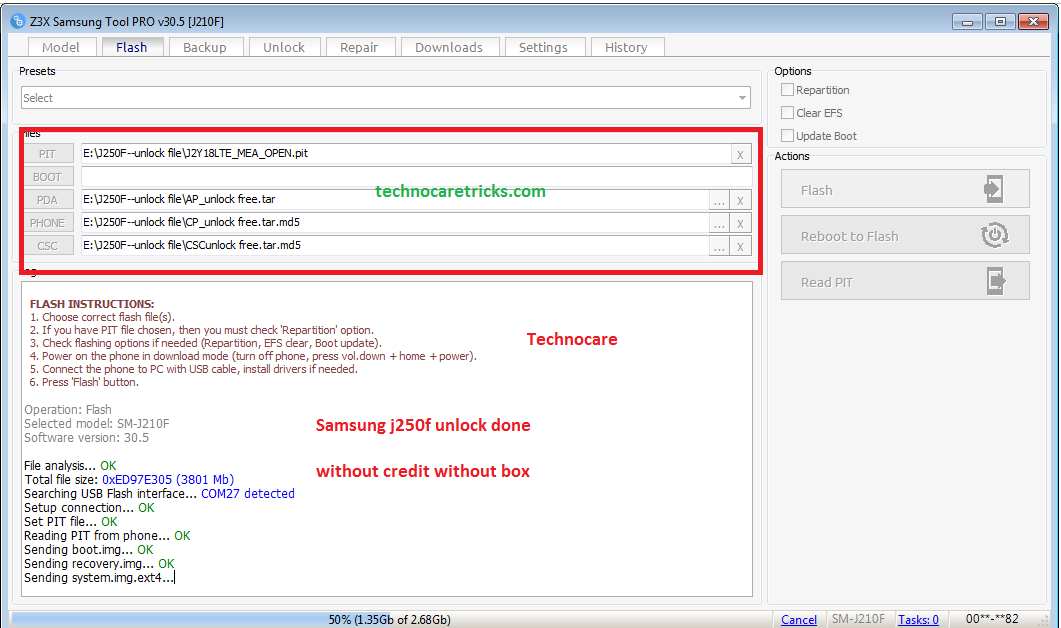Image resolution: width=1061 pixels, height=628 pixels.
Task: Click the Cancel link in status bar
Action: 798,620
